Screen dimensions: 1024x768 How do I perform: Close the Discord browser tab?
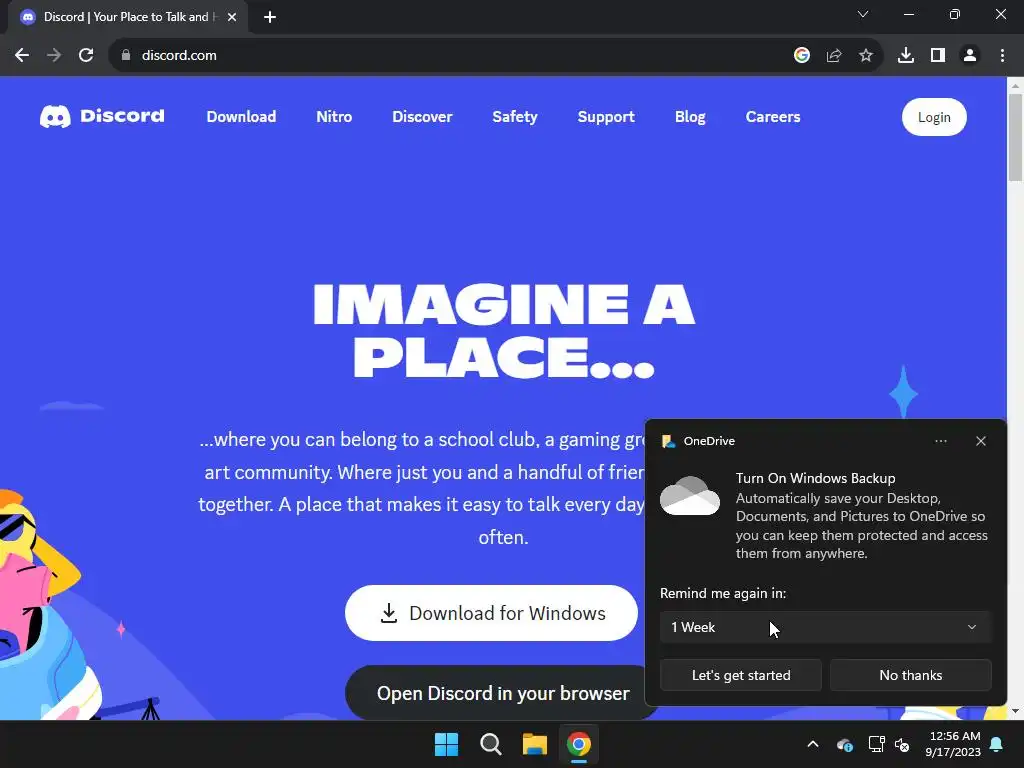click(232, 17)
